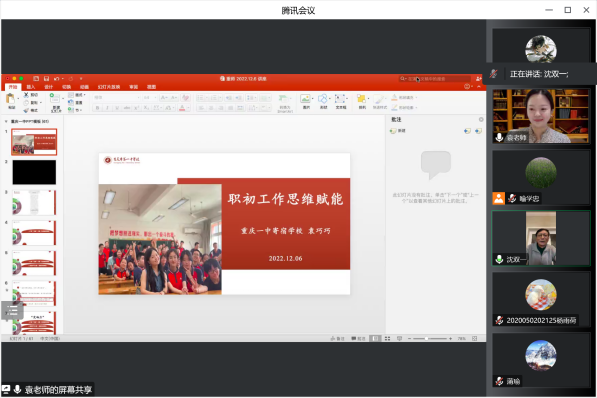
Task: Click the Slide Sorter grid view icon
Action: click(x=387, y=338)
